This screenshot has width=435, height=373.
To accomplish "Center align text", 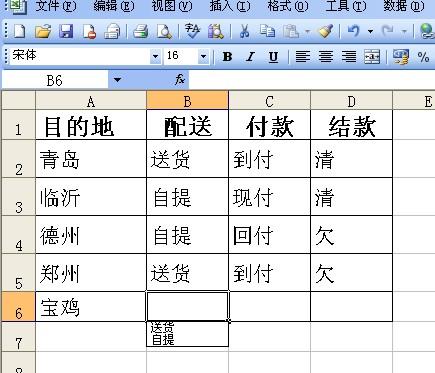I will (326, 57).
